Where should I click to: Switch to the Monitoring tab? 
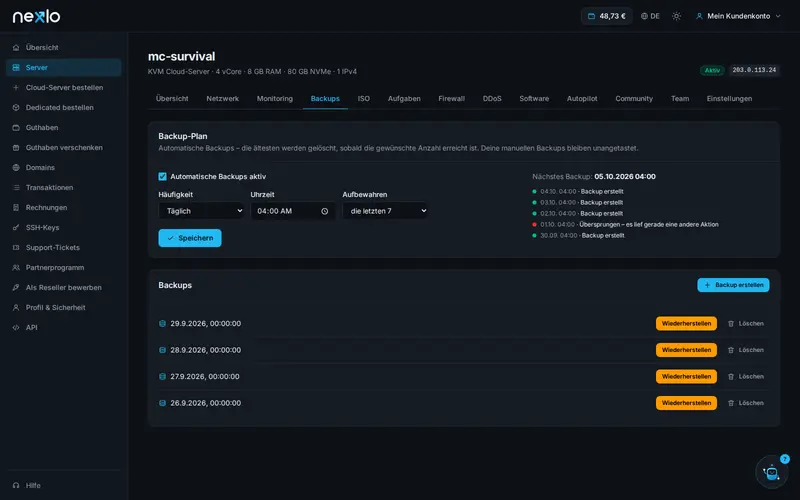[274, 98]
